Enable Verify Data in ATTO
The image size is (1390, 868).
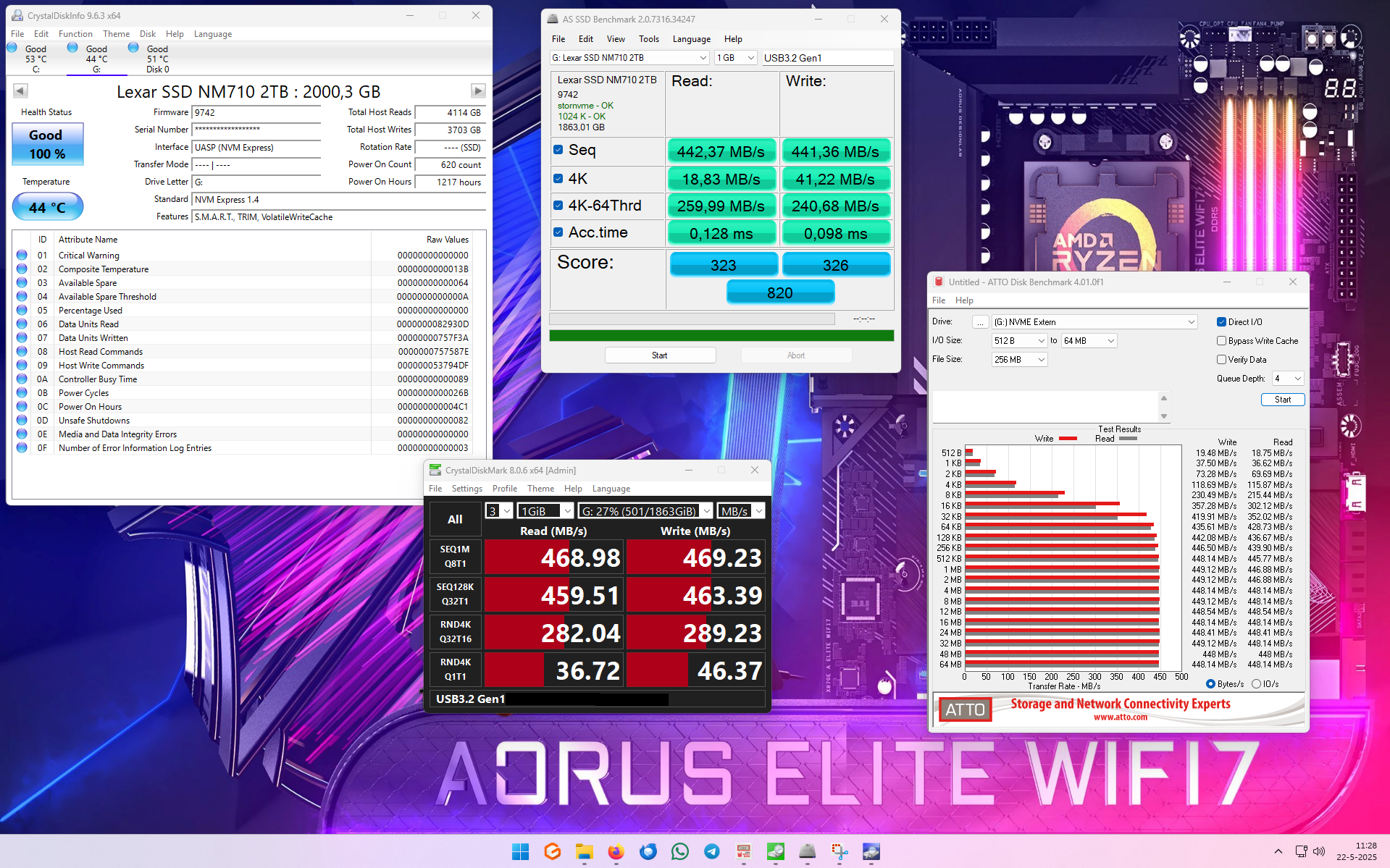coord(1221,360)
